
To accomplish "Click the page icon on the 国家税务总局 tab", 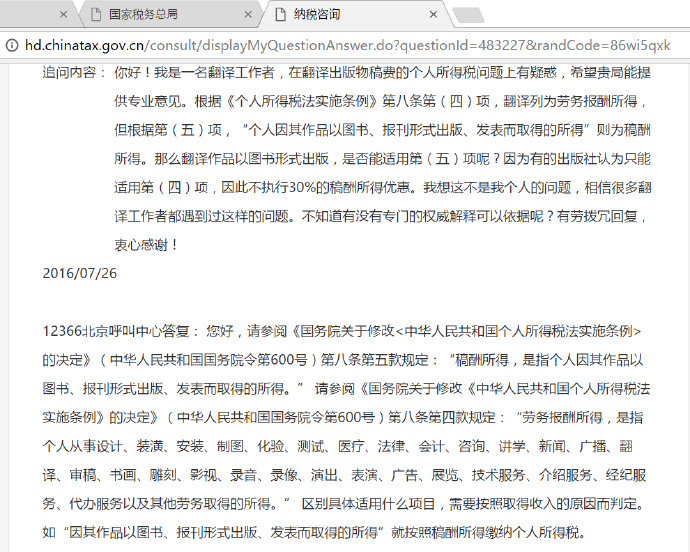I will pyautogui.click(x=95, y=15).
